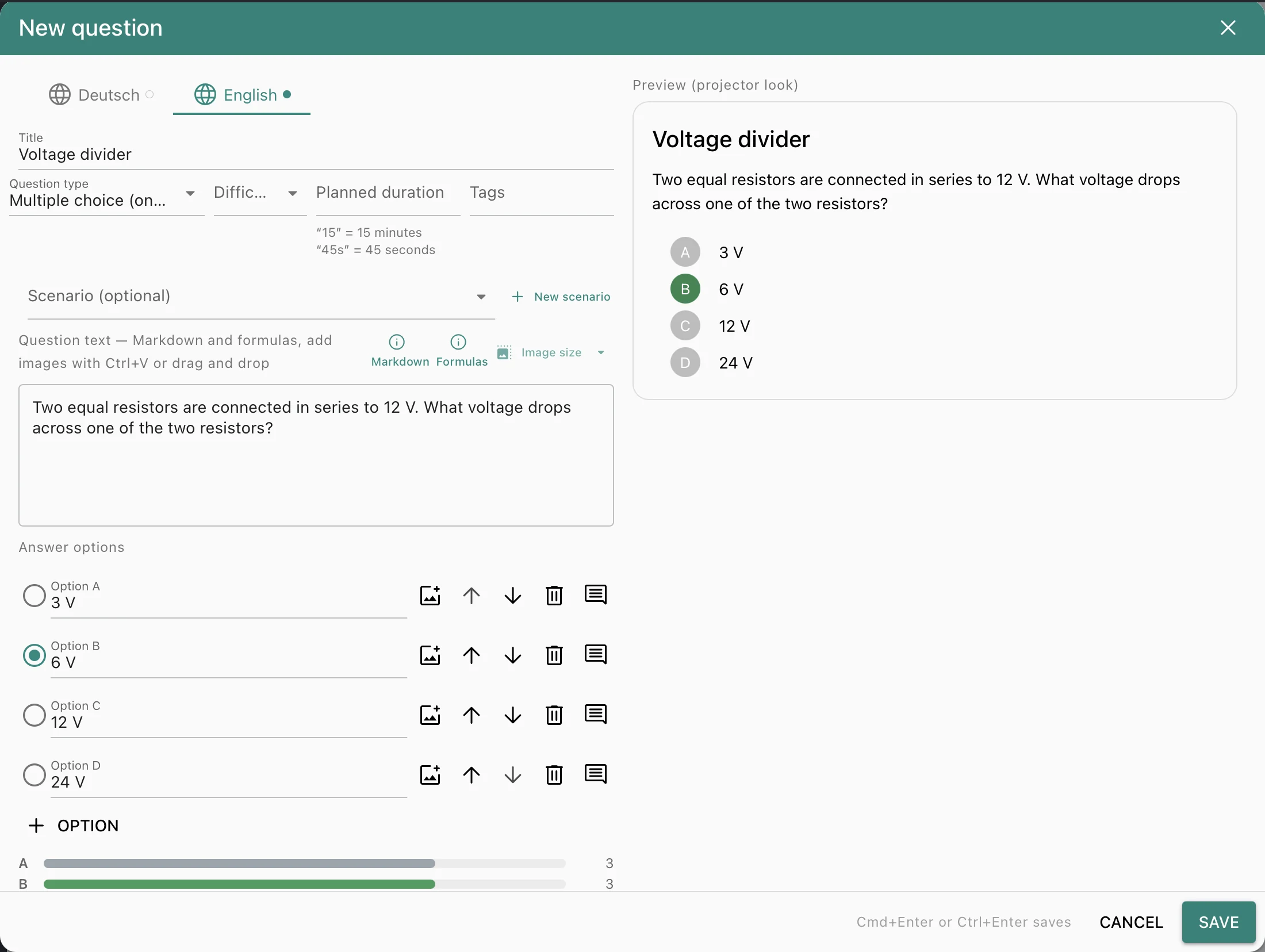This screenshot has width=1265, height=952.
Task: Mark Option C as correct answer
Action: [x=34, y=715]
